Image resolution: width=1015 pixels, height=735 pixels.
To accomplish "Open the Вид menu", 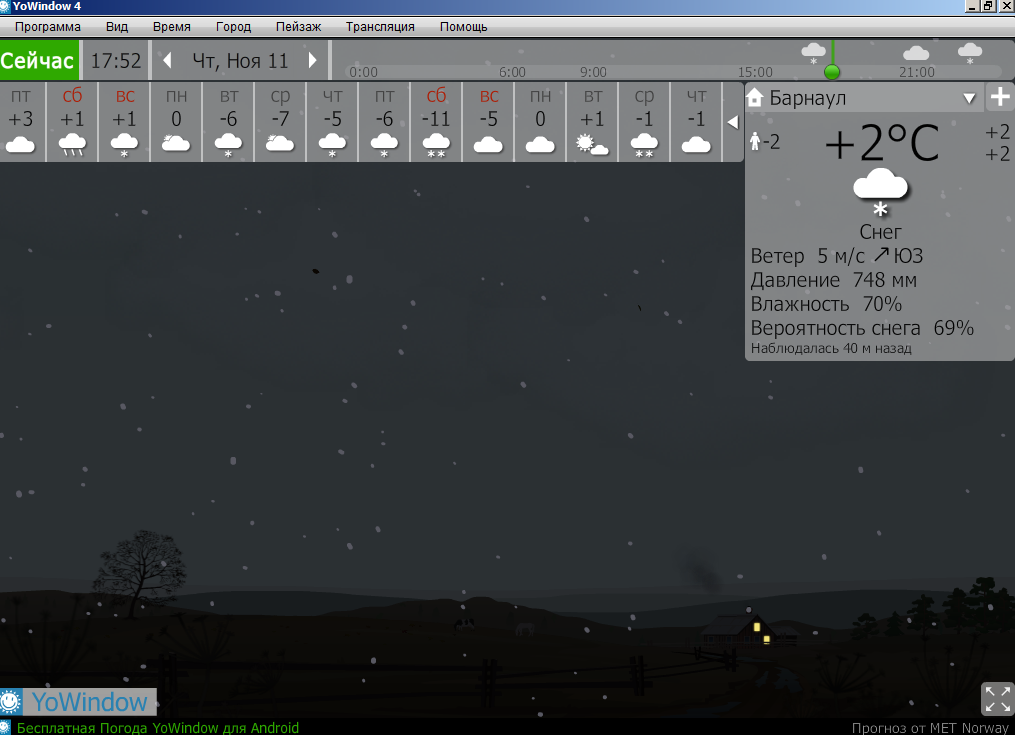I will (117, 27).
